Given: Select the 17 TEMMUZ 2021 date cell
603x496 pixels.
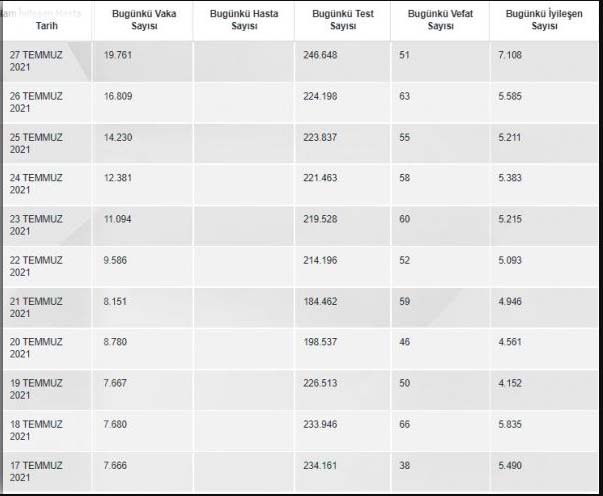Looking at the screenshot, I should (36, 471).
